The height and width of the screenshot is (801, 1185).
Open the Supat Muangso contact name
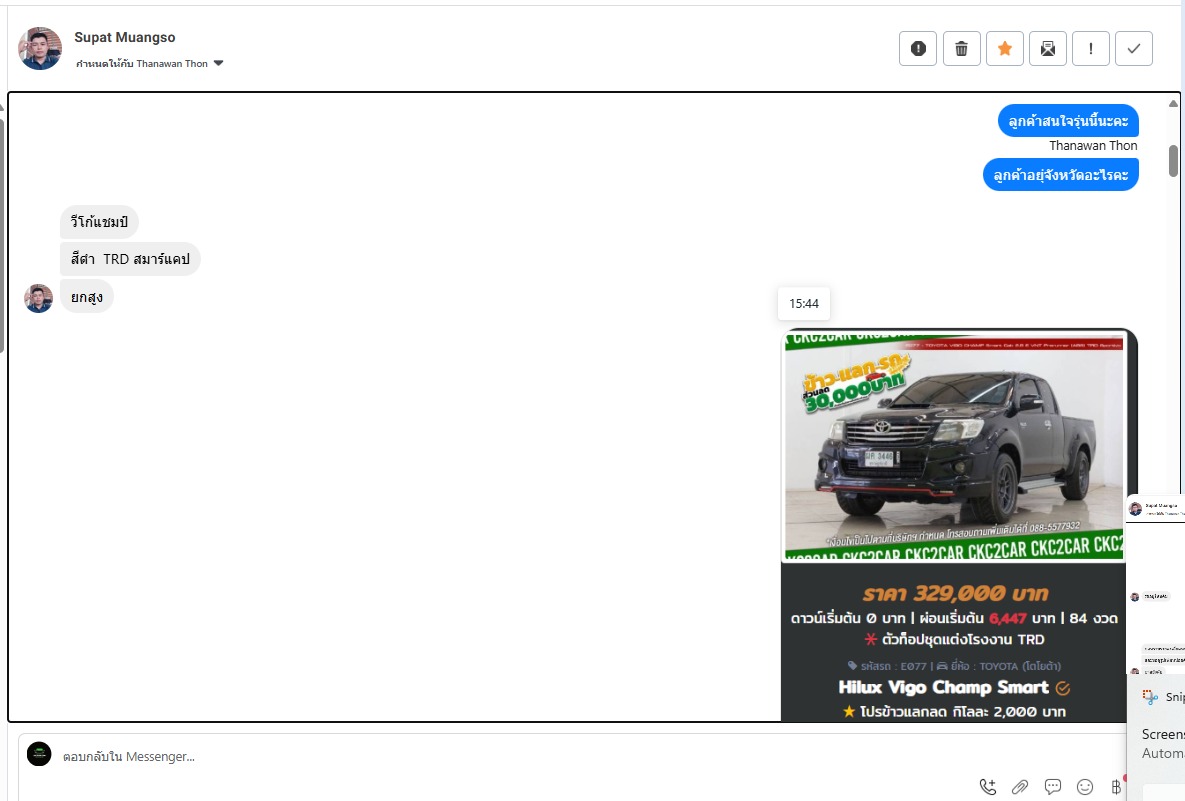[x=125, y=37]
